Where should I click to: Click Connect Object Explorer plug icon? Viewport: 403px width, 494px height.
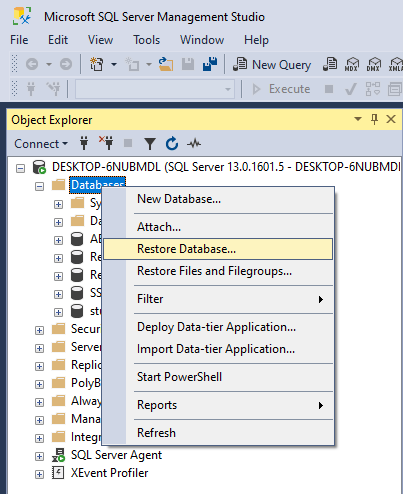(x=84, y=144)
